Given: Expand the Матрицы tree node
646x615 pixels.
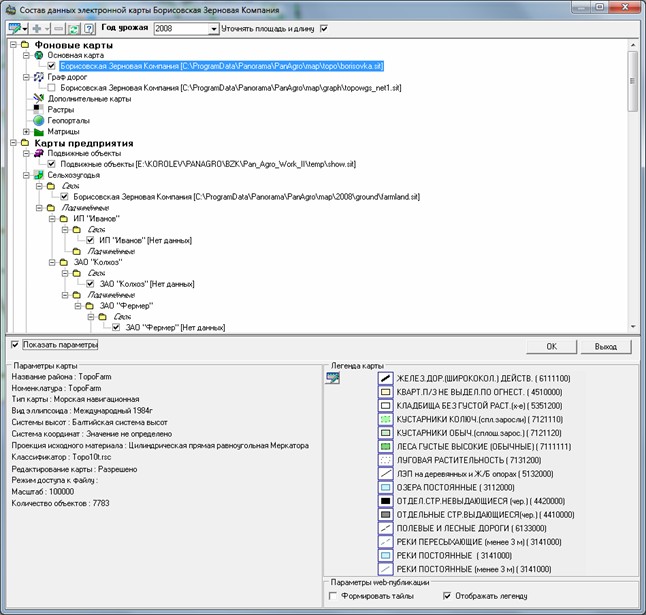Looking at the screenshot, I should tap(26, 131).
